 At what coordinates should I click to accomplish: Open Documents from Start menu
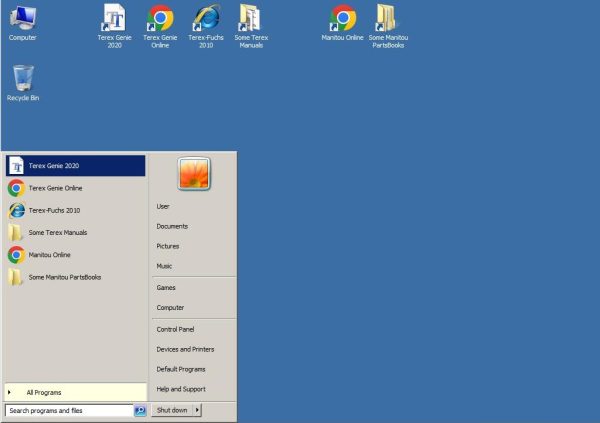click(x=172, y=226)
